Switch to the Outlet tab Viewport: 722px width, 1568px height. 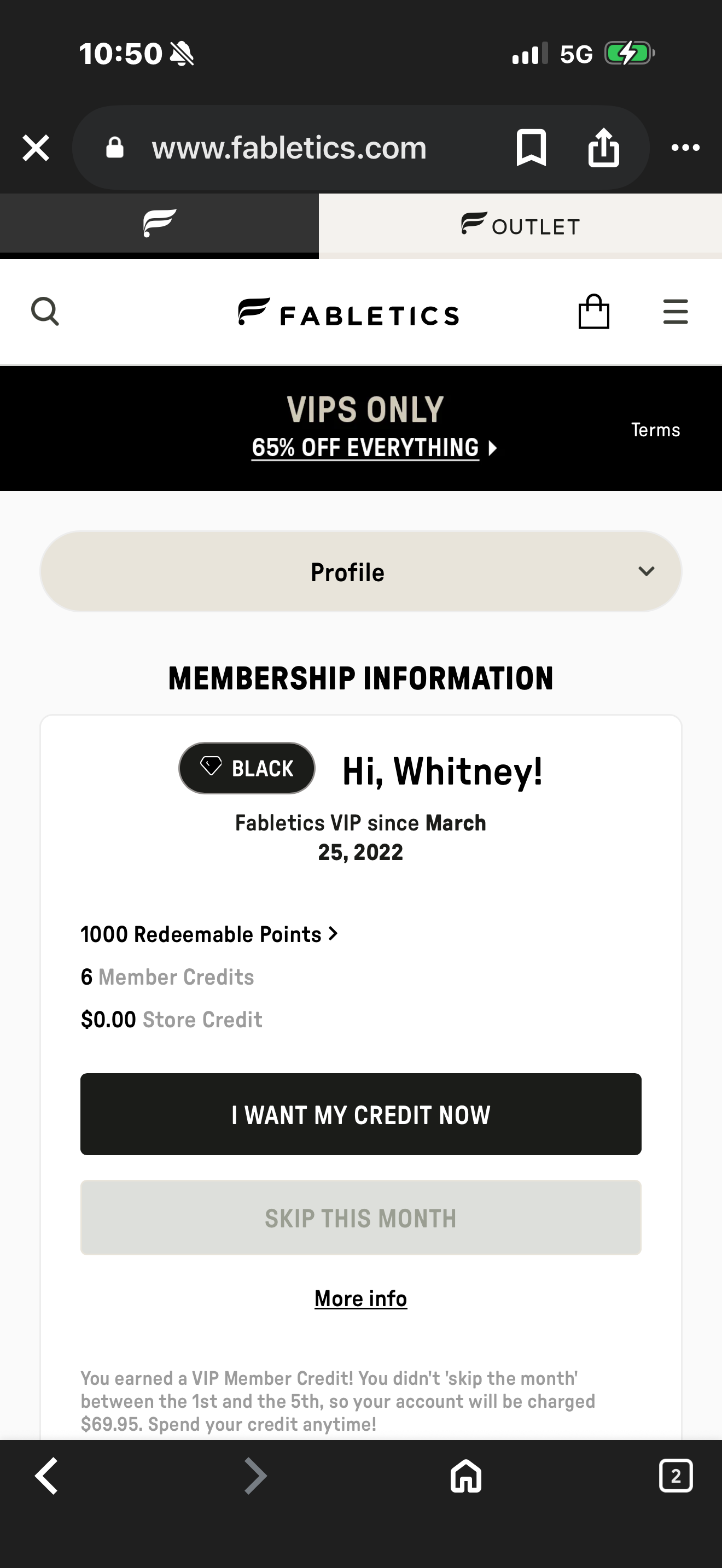[x=520, y=226]
